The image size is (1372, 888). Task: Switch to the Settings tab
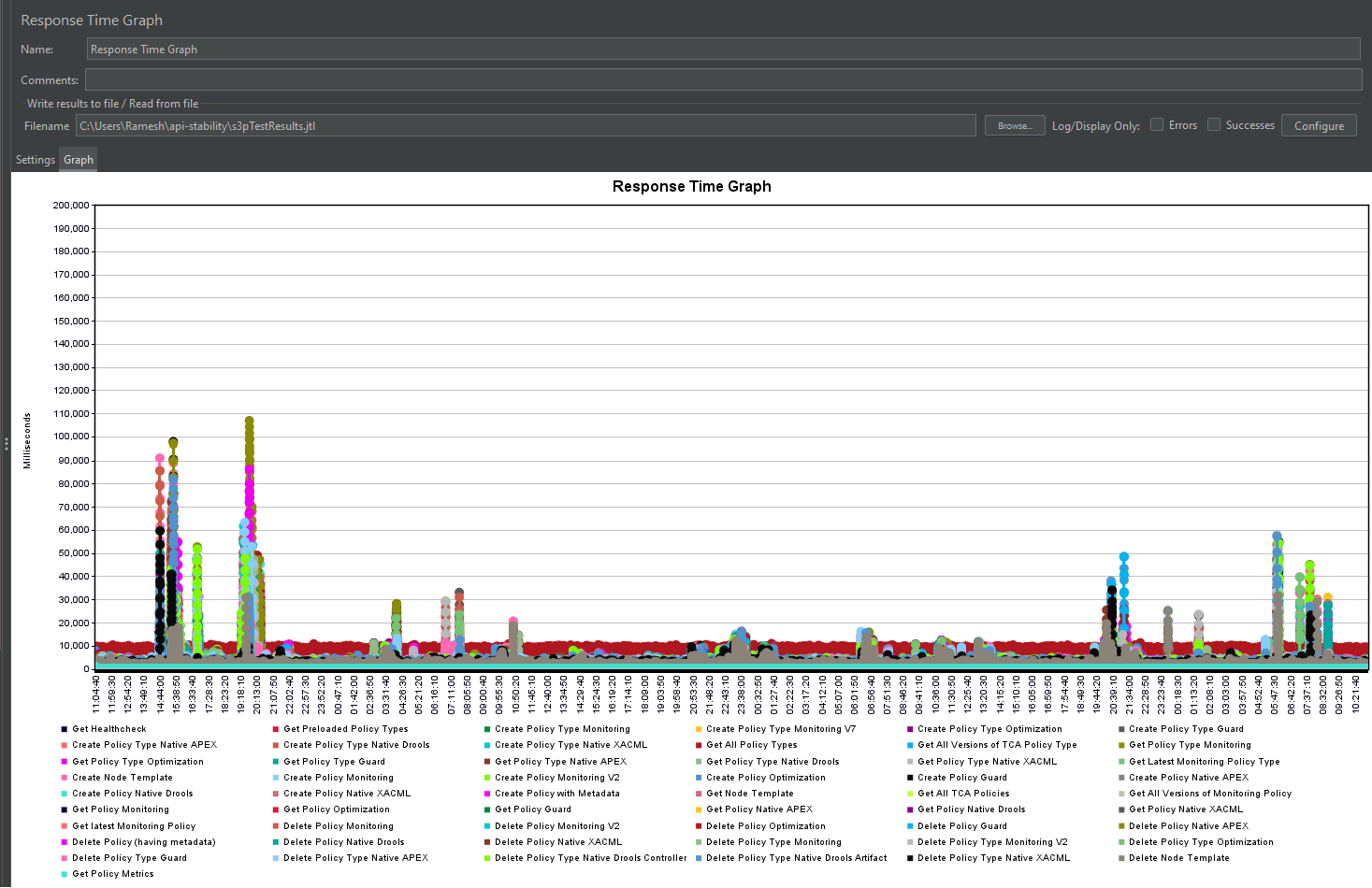click(x=36, y=160)
